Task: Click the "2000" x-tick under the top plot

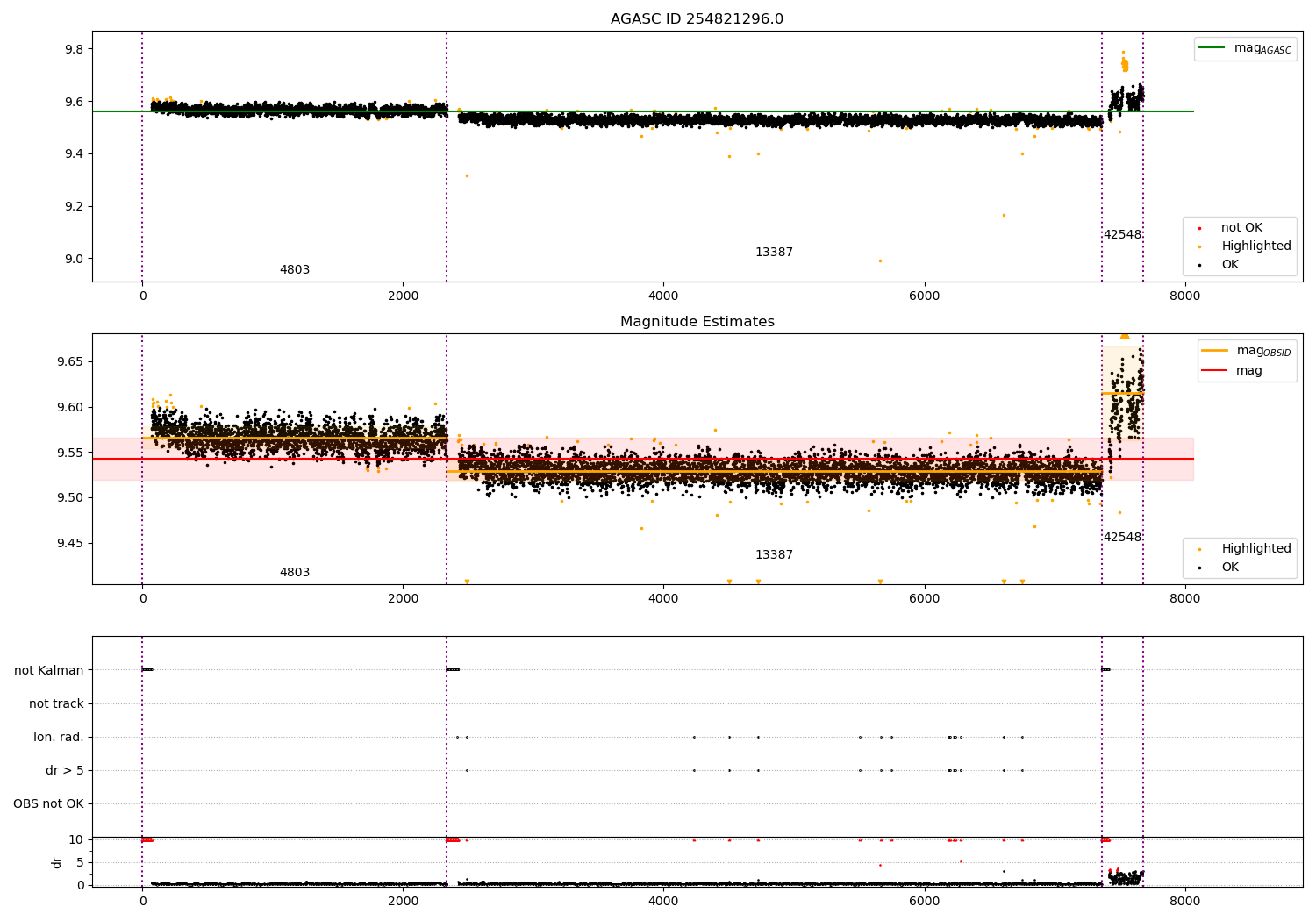Action: point(403,296)
